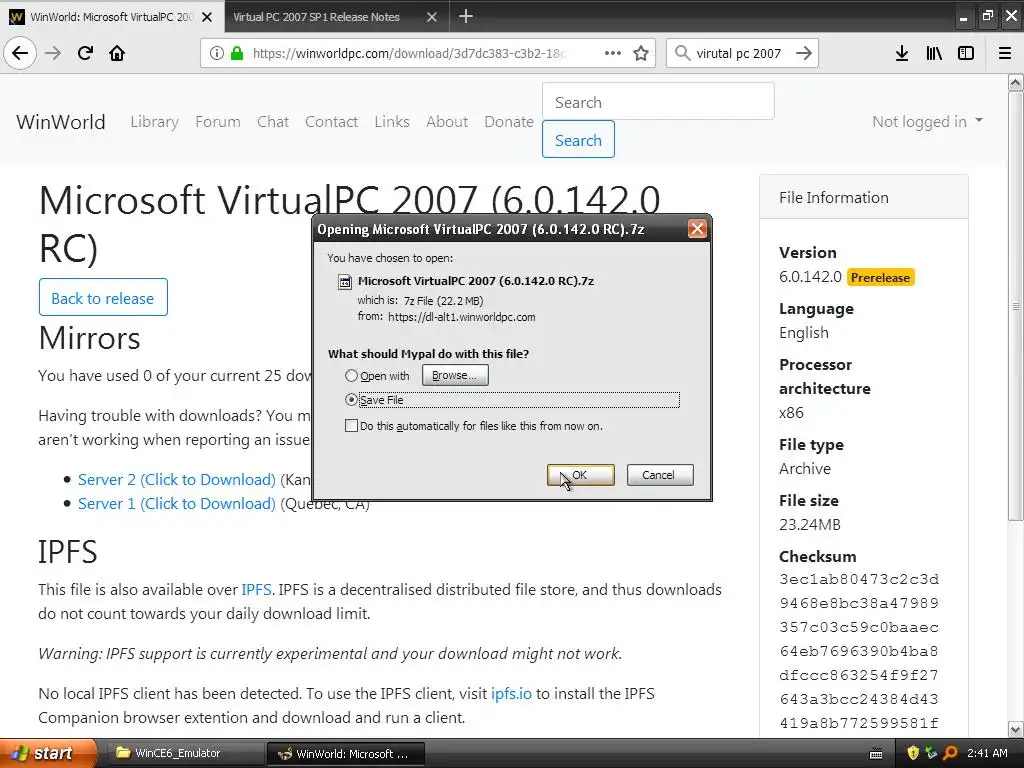
Task: Click the WinWorld brand link
Action: click(61, 121)
